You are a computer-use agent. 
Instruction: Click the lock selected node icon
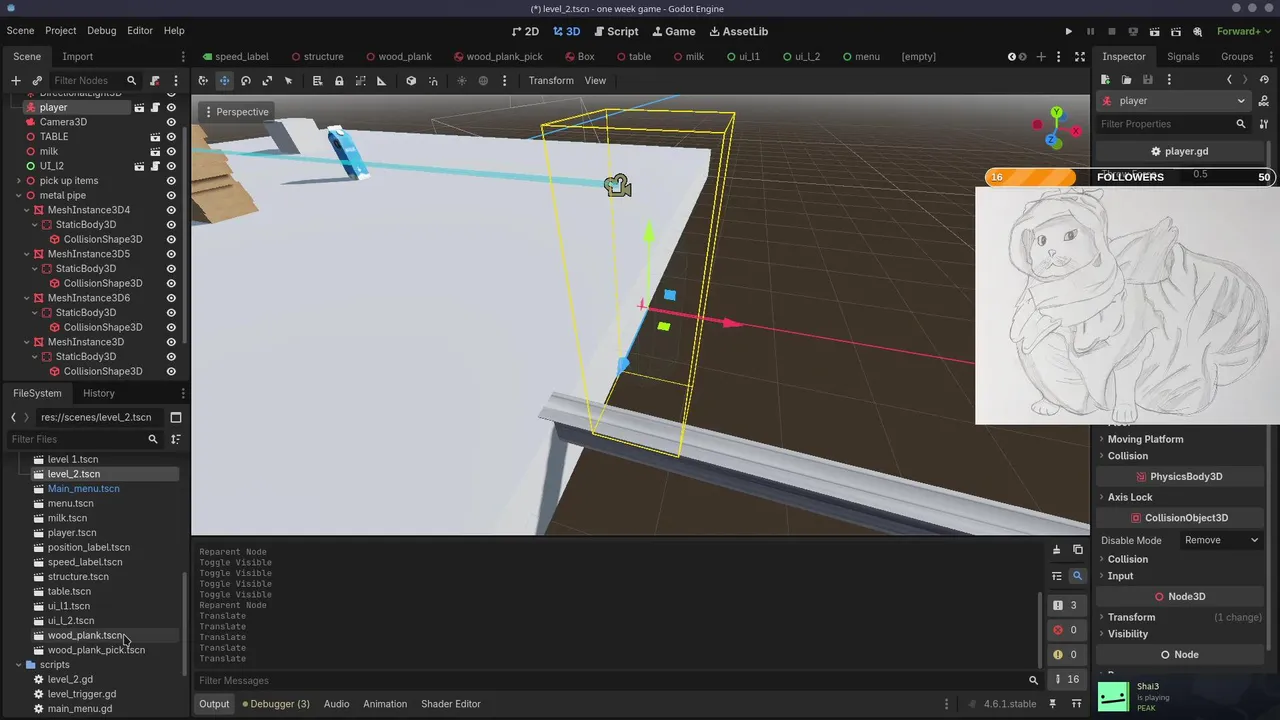pos(339,80)
